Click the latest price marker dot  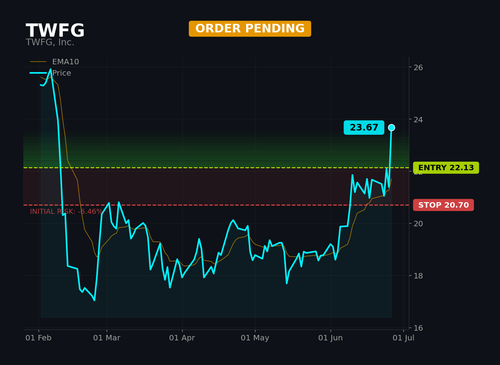(x=392, y=127)
